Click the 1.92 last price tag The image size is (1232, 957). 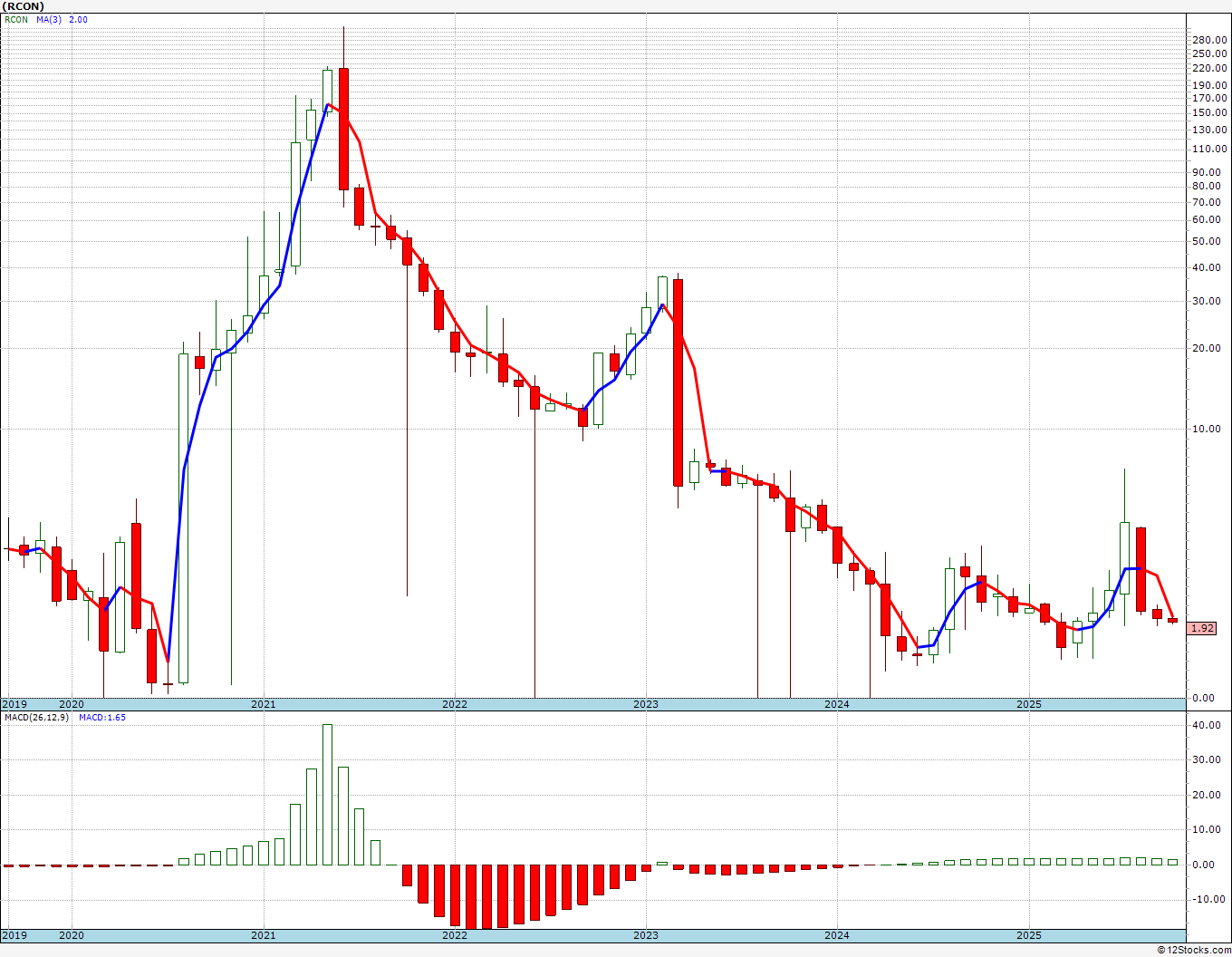(x=1202, y=628)
